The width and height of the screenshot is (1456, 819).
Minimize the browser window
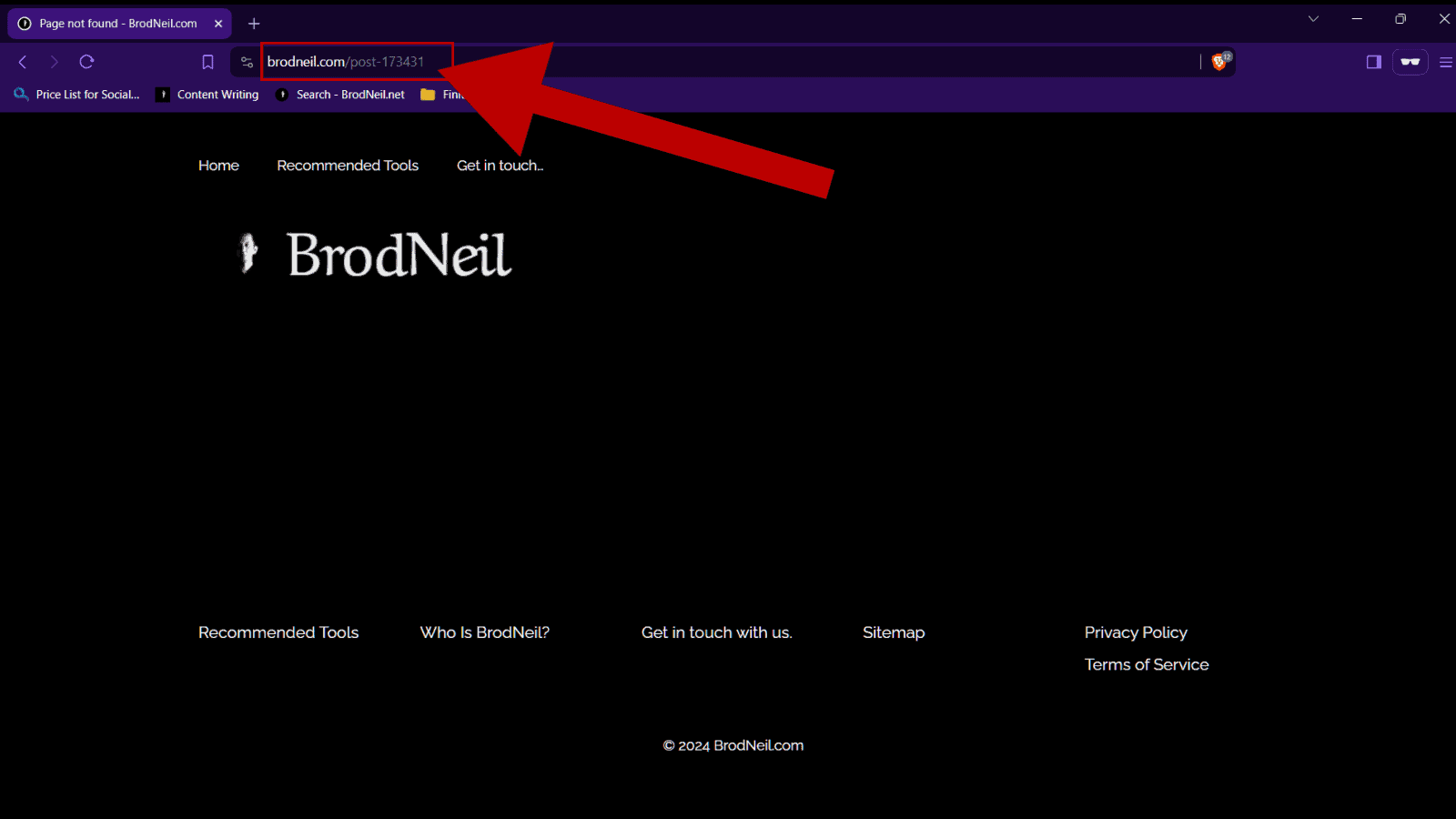click(x=1357, y=19)
